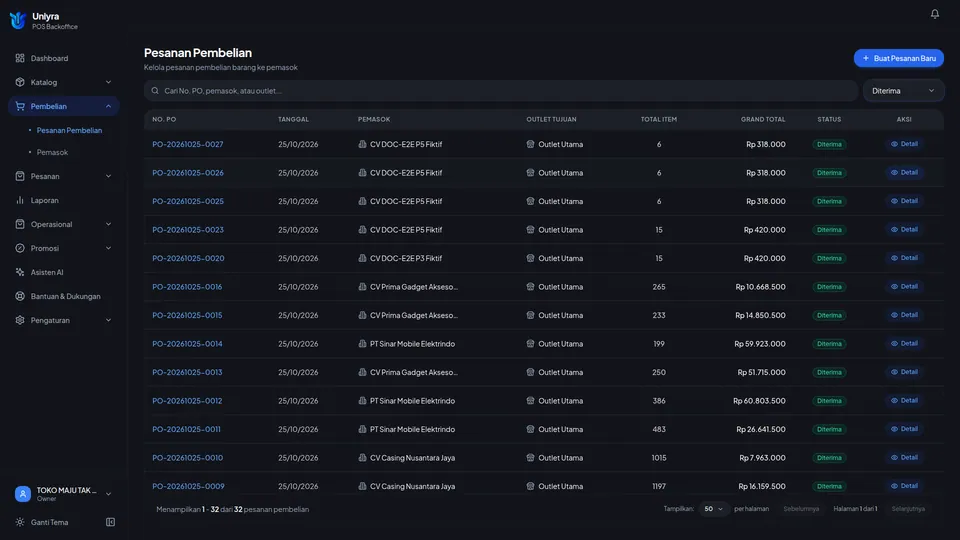
Task: Click the Promosi percent icon
Action: coord(20,248)
